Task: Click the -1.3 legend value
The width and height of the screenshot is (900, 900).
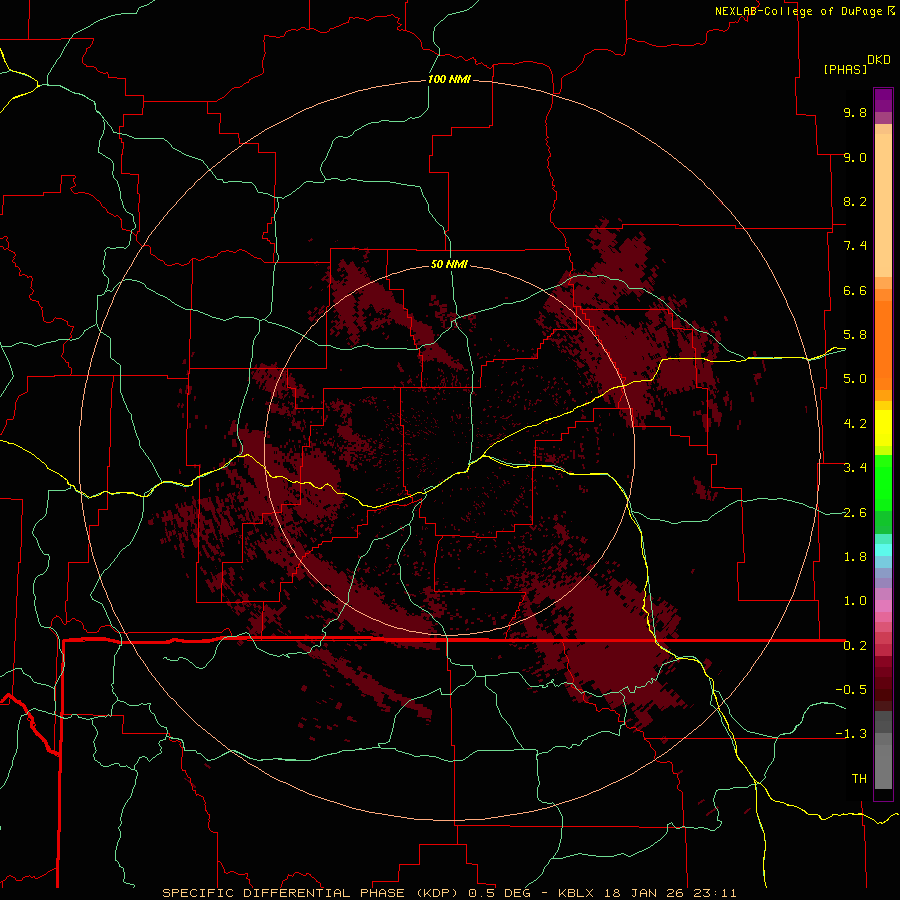Action: coord(851,734)
